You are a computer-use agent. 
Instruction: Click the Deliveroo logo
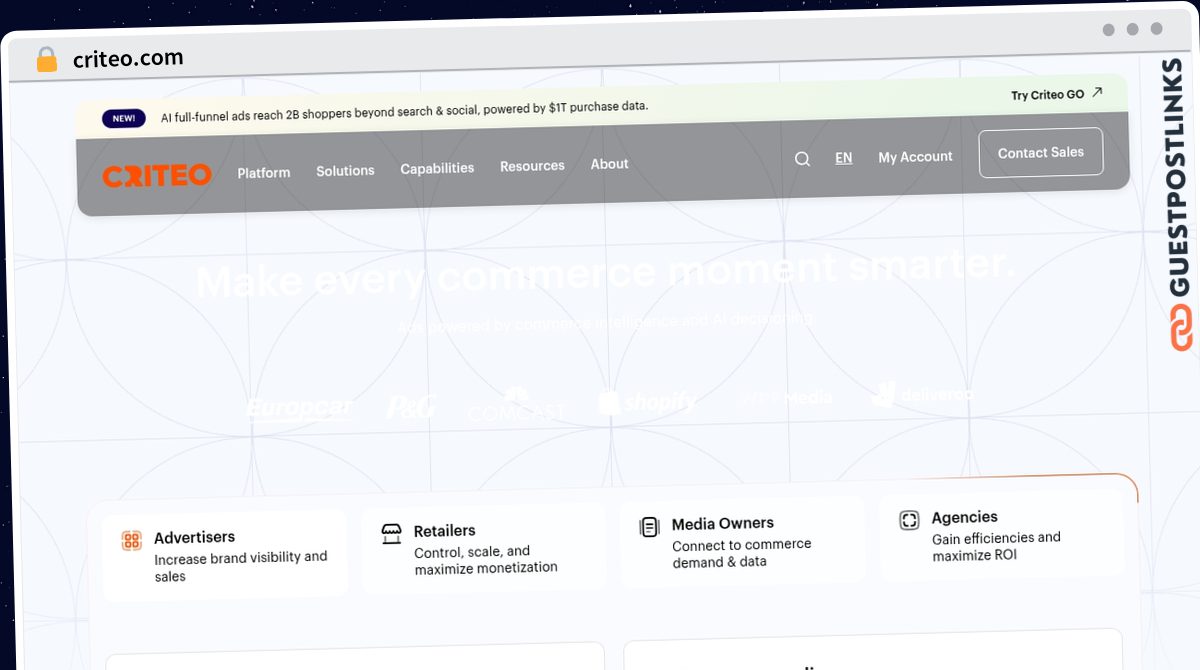920,394
